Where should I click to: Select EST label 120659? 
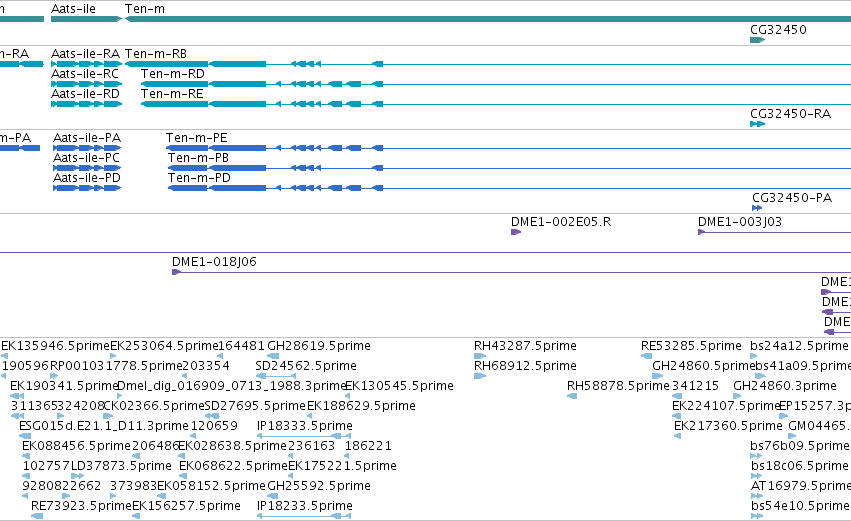click(x=214, y=427)
